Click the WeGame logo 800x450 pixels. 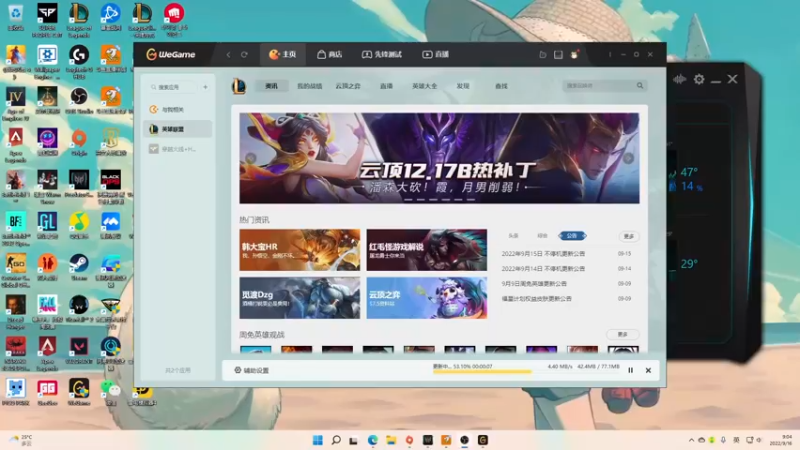[x=171, y=54]
